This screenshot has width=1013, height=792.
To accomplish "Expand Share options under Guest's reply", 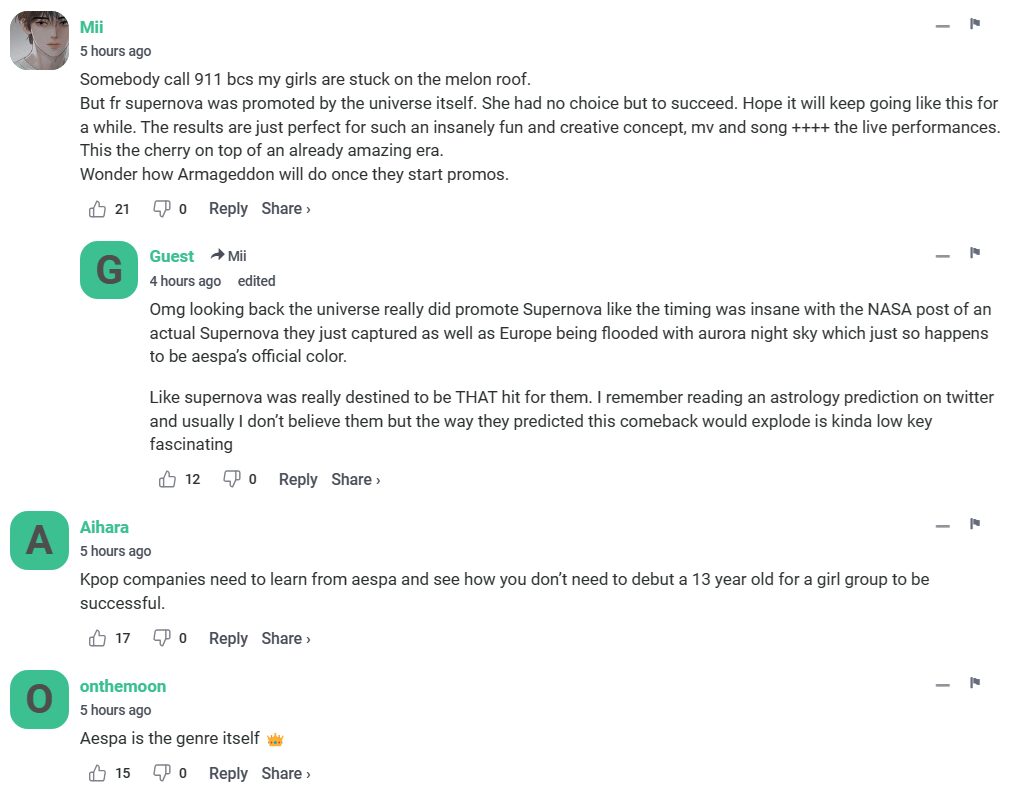I will coord(356,480).
